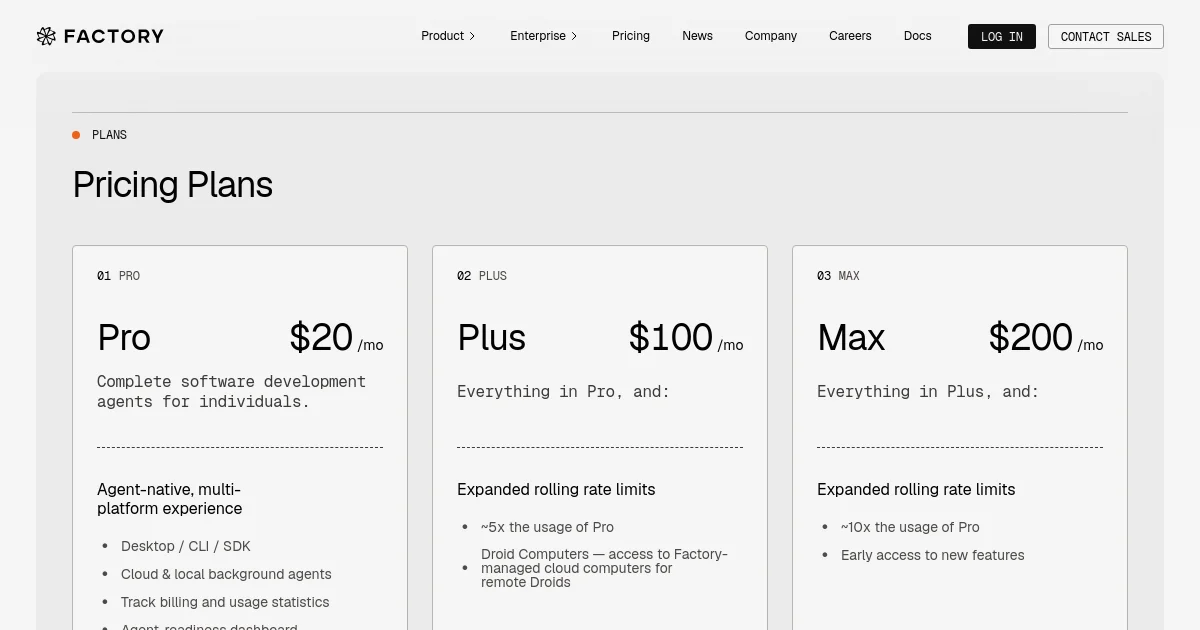1200x630 pixels.
Task: Click Max card 'Expanded rolling rate limits'
Action: (x=916, y=489)
